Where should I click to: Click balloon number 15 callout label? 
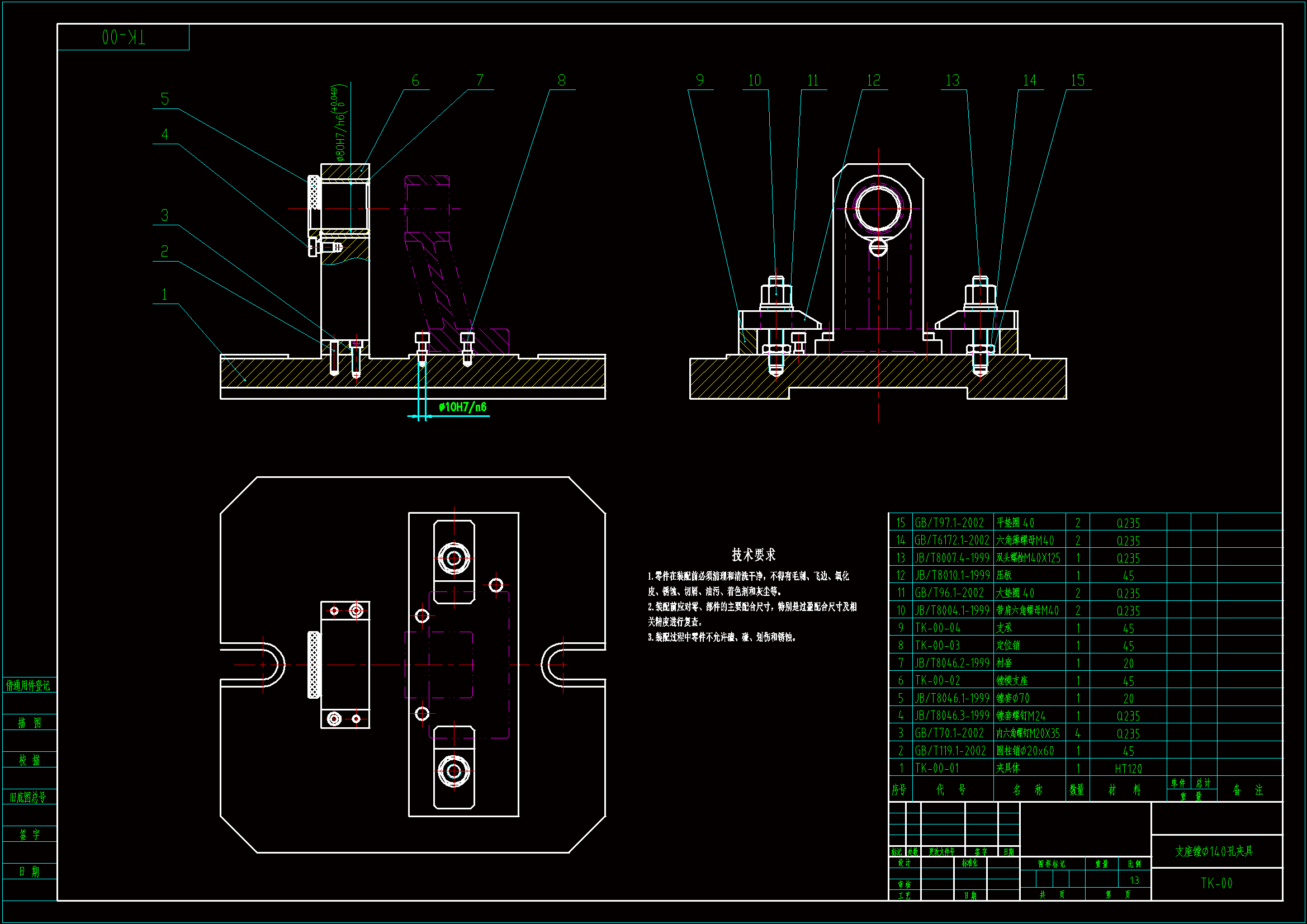pos(1077,80)
